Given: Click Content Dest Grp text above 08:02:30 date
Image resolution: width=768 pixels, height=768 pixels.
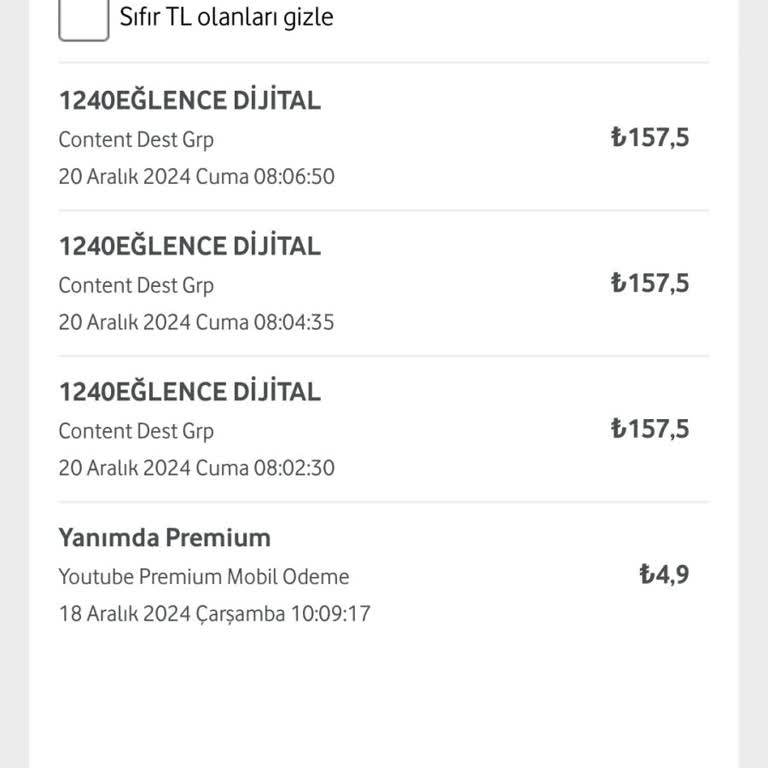Looking at the screenshot, I should point(136,431).
